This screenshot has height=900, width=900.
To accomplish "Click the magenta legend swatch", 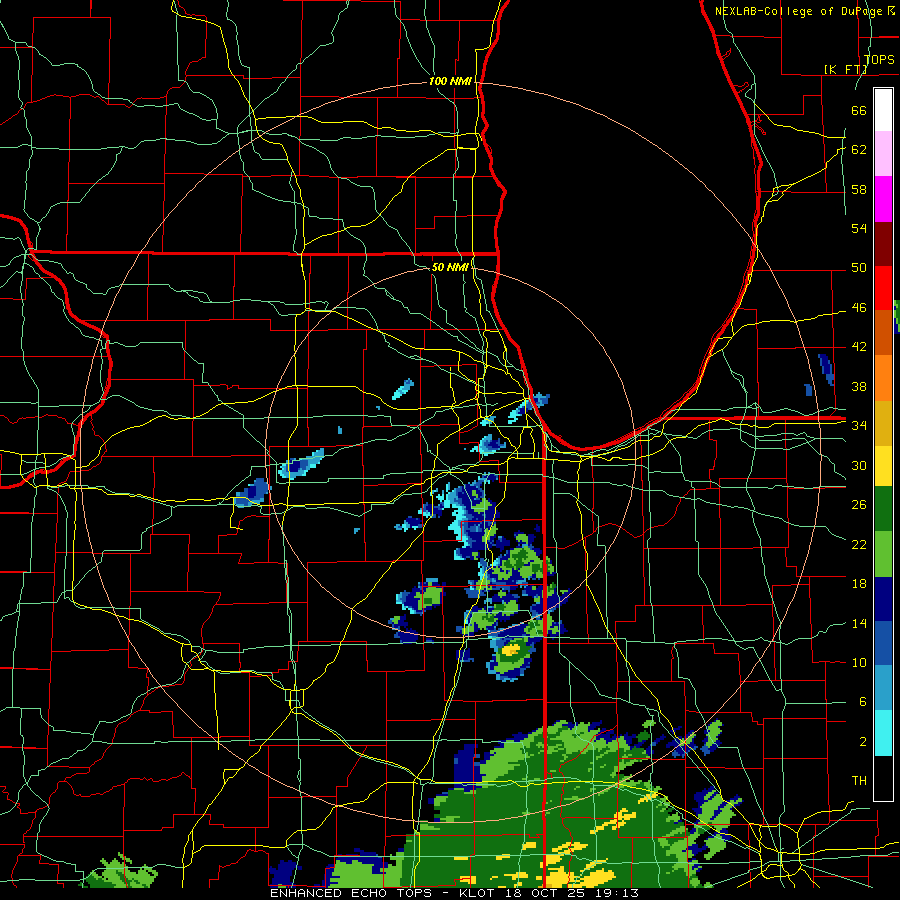I will 883,199.
